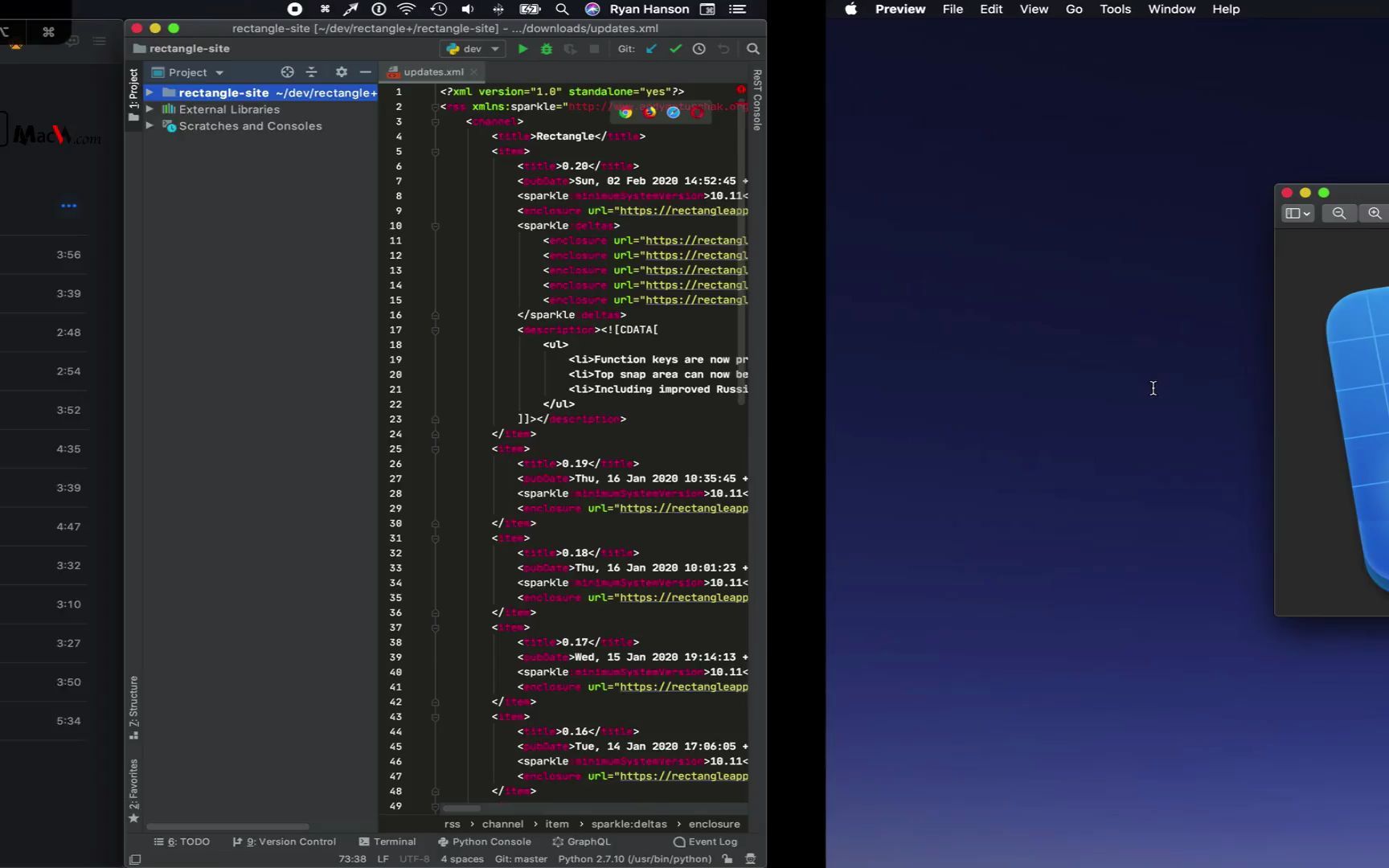The height and width of the screenshot is (868, 1389).
Task: Open Project panel settings gear
Action: (342, 72)
